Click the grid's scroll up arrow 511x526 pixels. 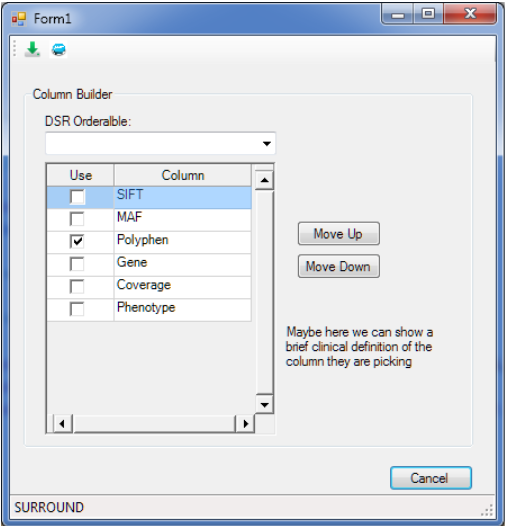[x=264, y=180]
